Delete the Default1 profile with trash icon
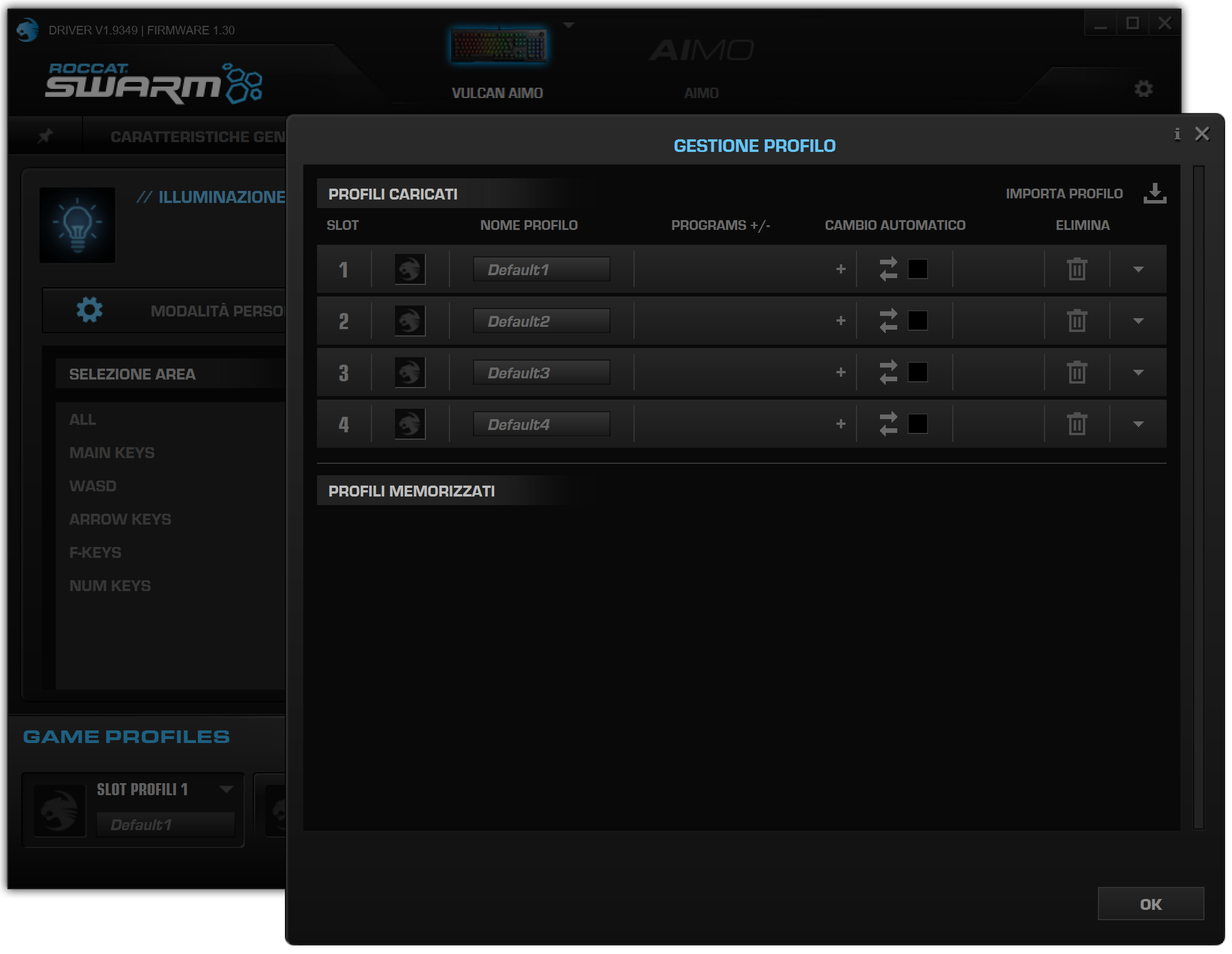1232x954 pixels. point(1077,269)
